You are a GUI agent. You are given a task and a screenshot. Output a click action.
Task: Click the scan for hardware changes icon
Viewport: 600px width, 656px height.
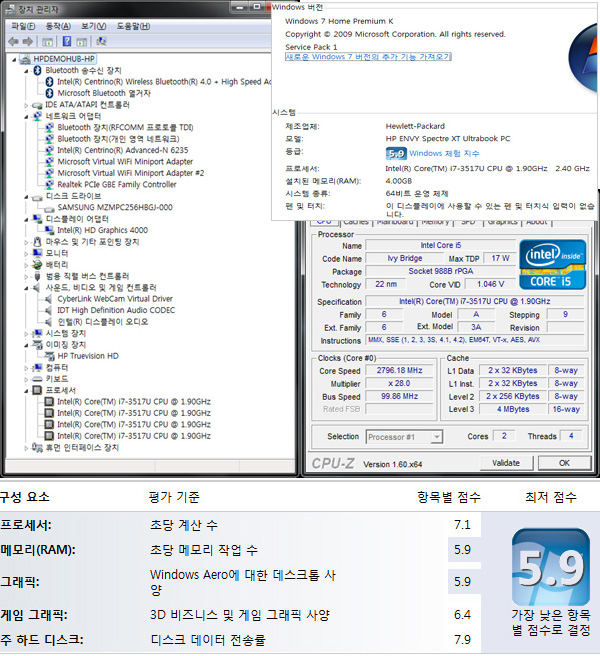coord(101,41)
